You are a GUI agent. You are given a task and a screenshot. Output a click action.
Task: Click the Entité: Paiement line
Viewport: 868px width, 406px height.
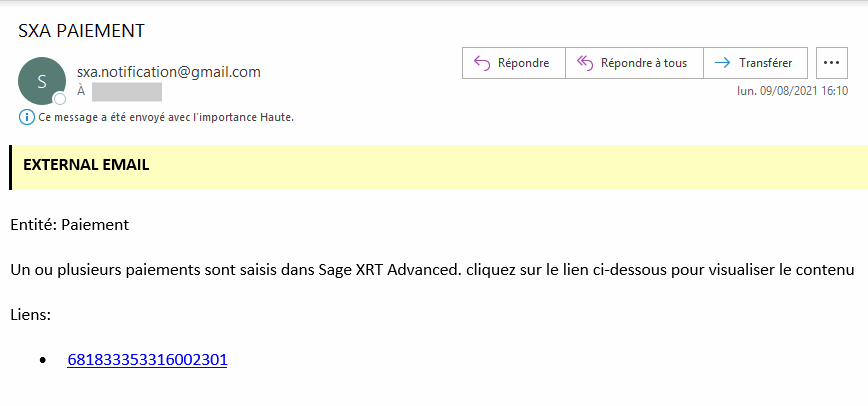tap(69, 225)
